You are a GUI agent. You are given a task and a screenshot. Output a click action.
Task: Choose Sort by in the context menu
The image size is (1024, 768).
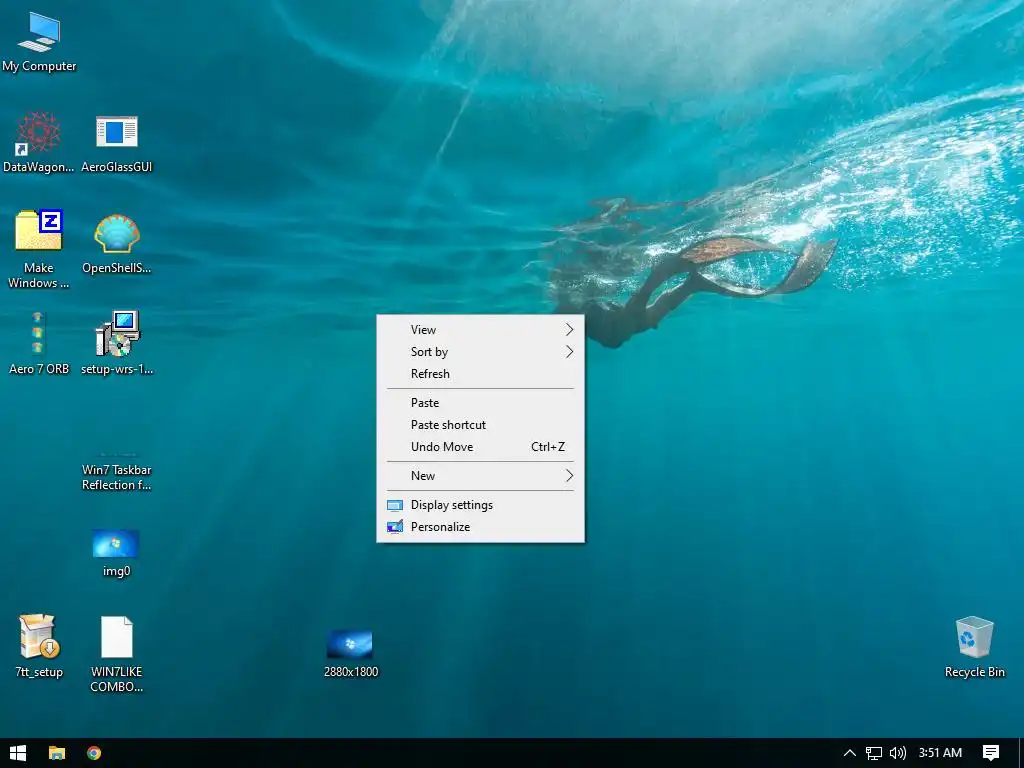coord(481,352)
